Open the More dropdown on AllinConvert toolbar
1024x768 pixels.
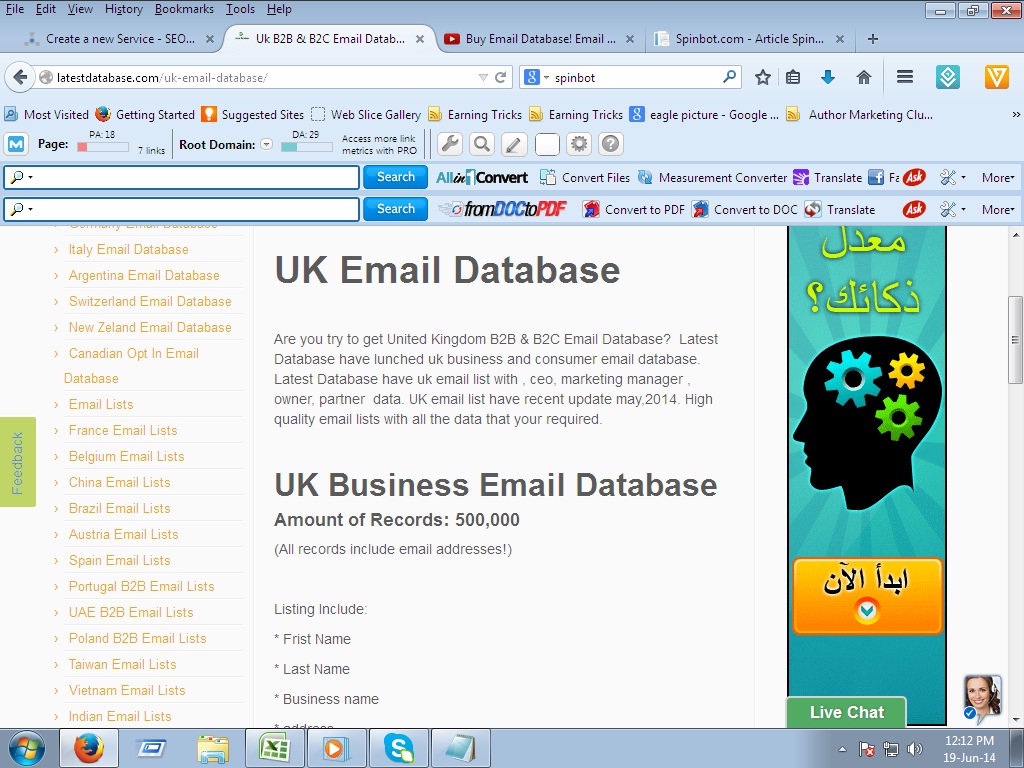coord(997,178)
